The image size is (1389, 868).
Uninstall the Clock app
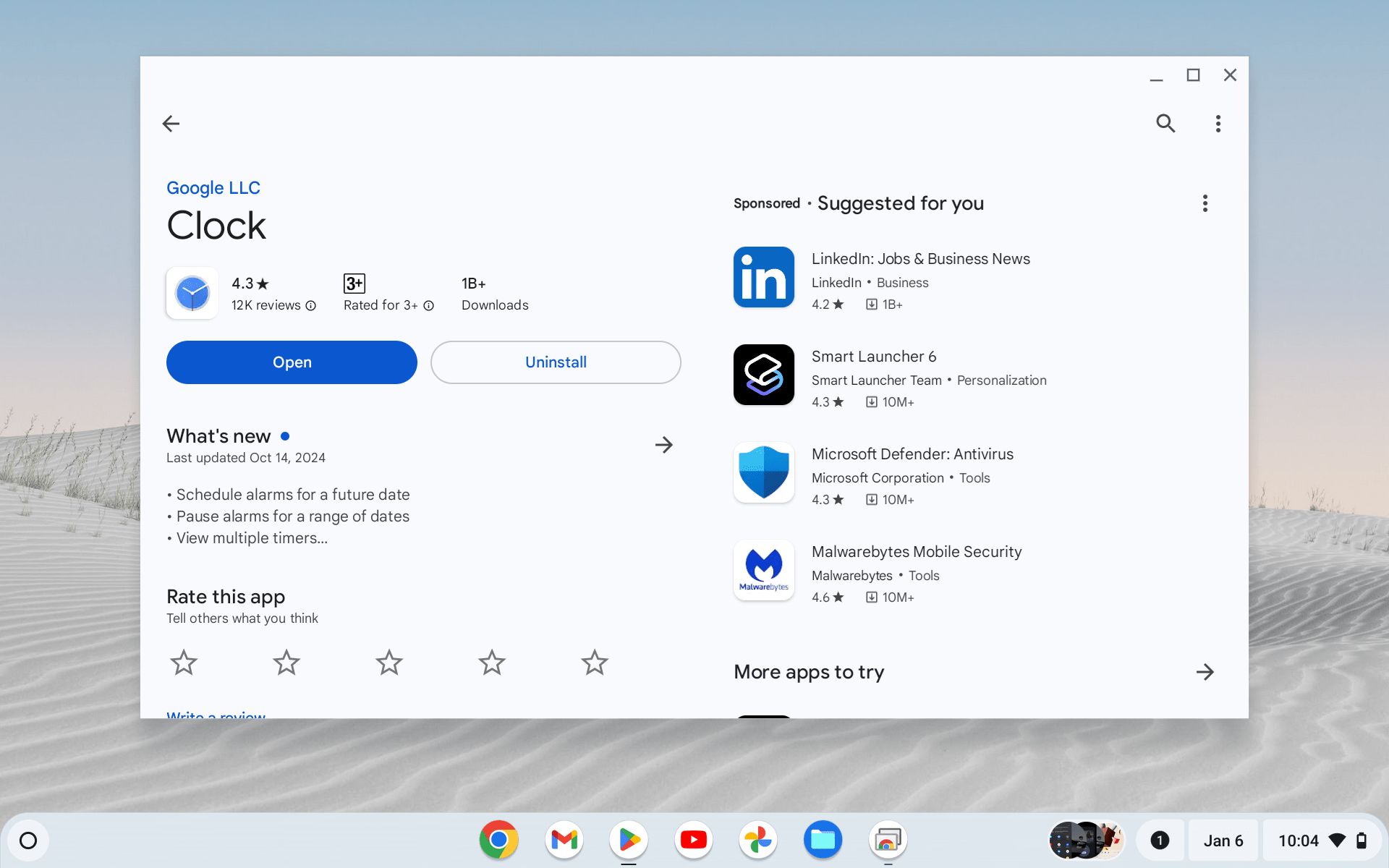(x=556, y=362)
